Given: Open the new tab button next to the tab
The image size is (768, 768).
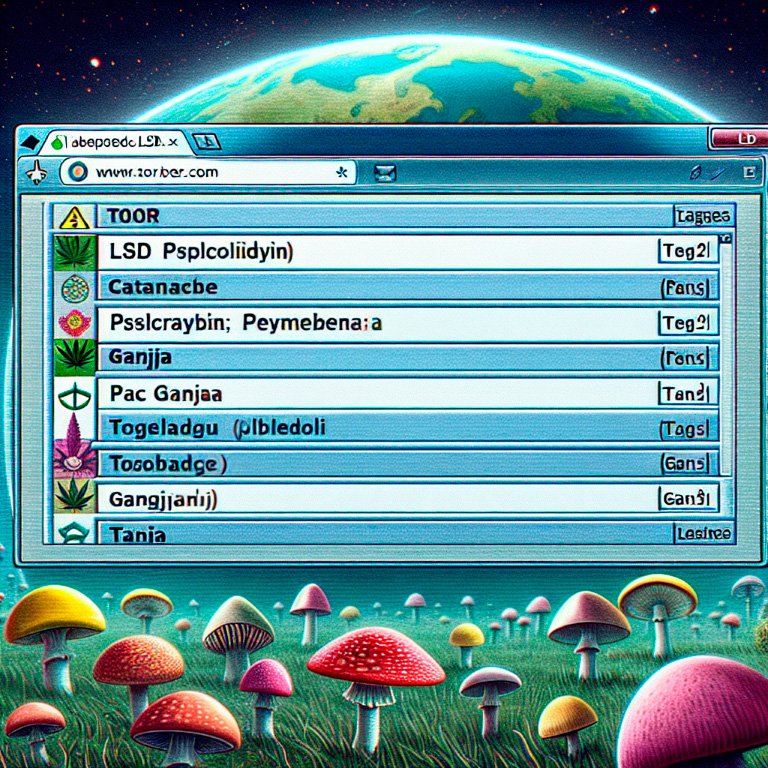Looking at the screenshot, I should point(205,143).
